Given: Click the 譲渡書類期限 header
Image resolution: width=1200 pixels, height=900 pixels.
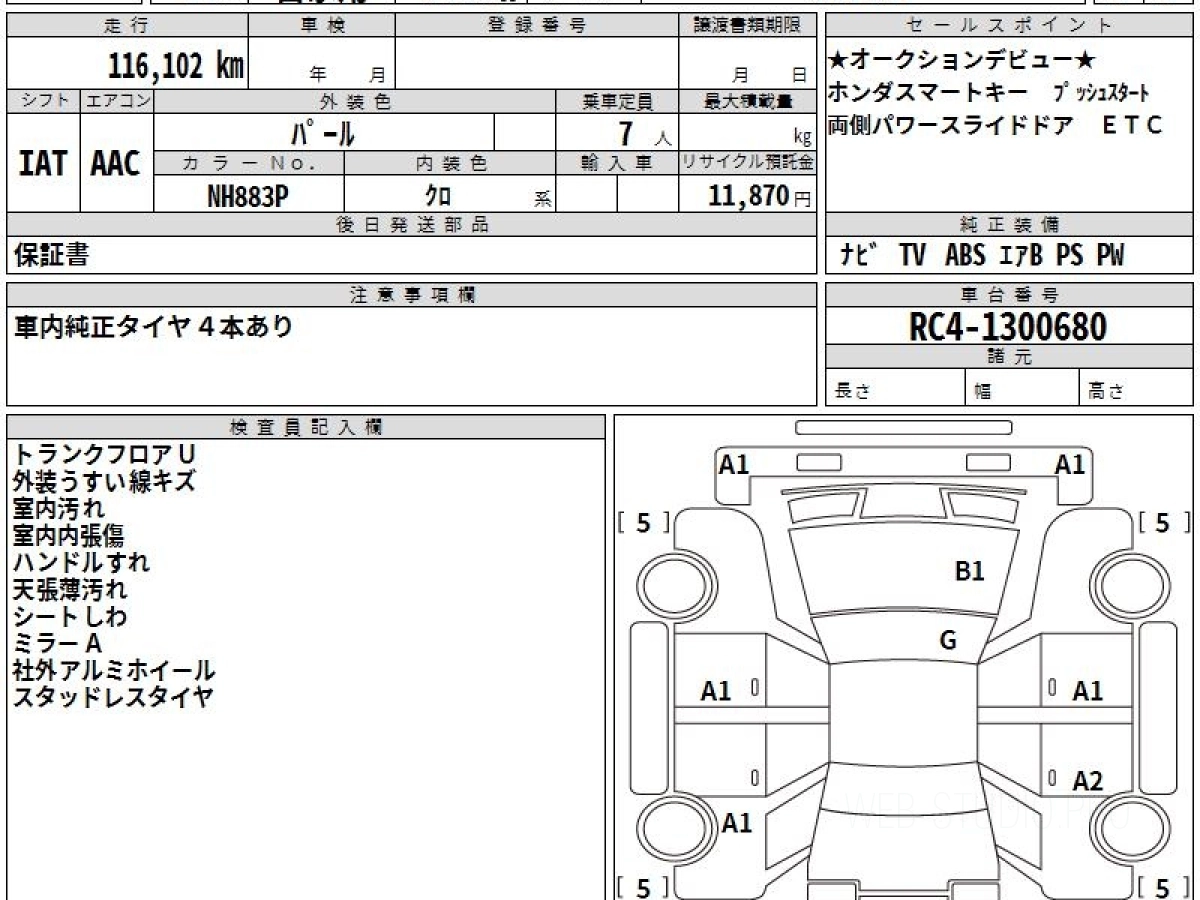Looking at the screenshot, I should click(747, 26).
